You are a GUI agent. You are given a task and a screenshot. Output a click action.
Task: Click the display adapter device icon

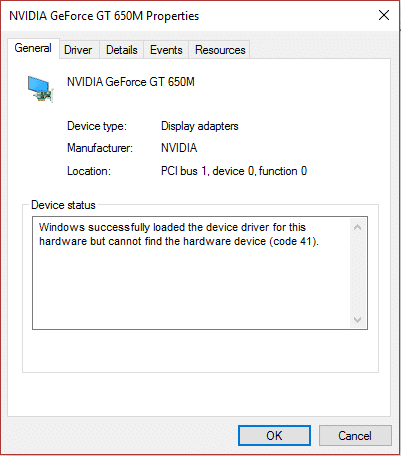point(40,89)
